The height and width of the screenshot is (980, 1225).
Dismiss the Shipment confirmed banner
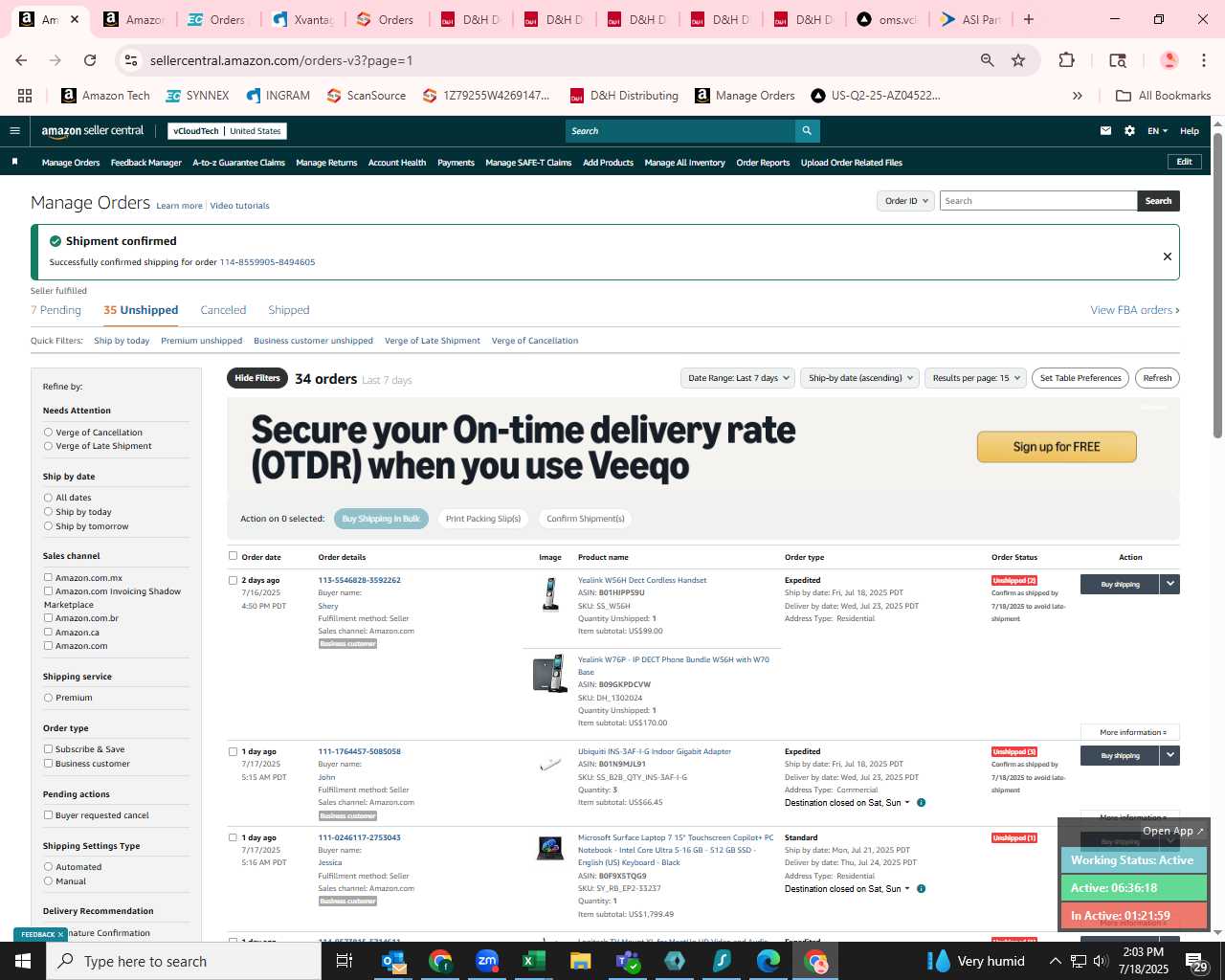[x=1167, y=256]
